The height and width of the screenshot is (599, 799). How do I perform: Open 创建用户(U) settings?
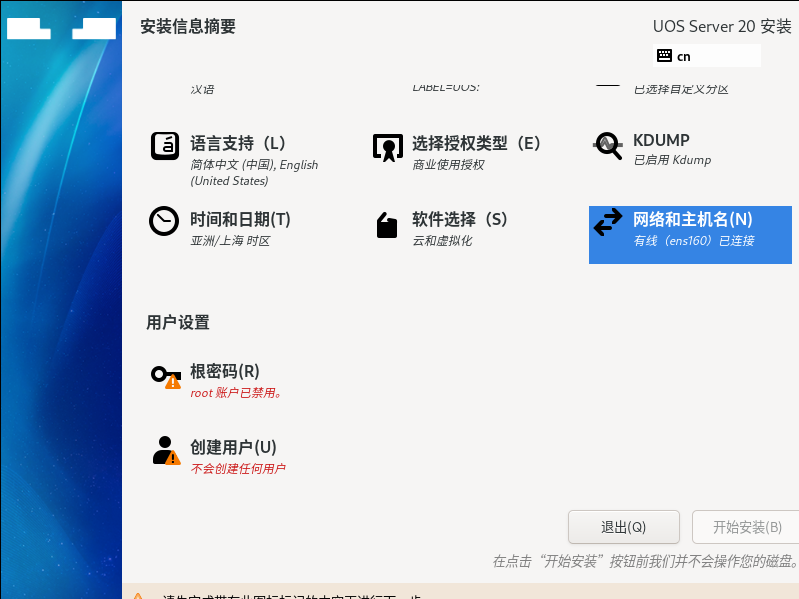point(233,447)
